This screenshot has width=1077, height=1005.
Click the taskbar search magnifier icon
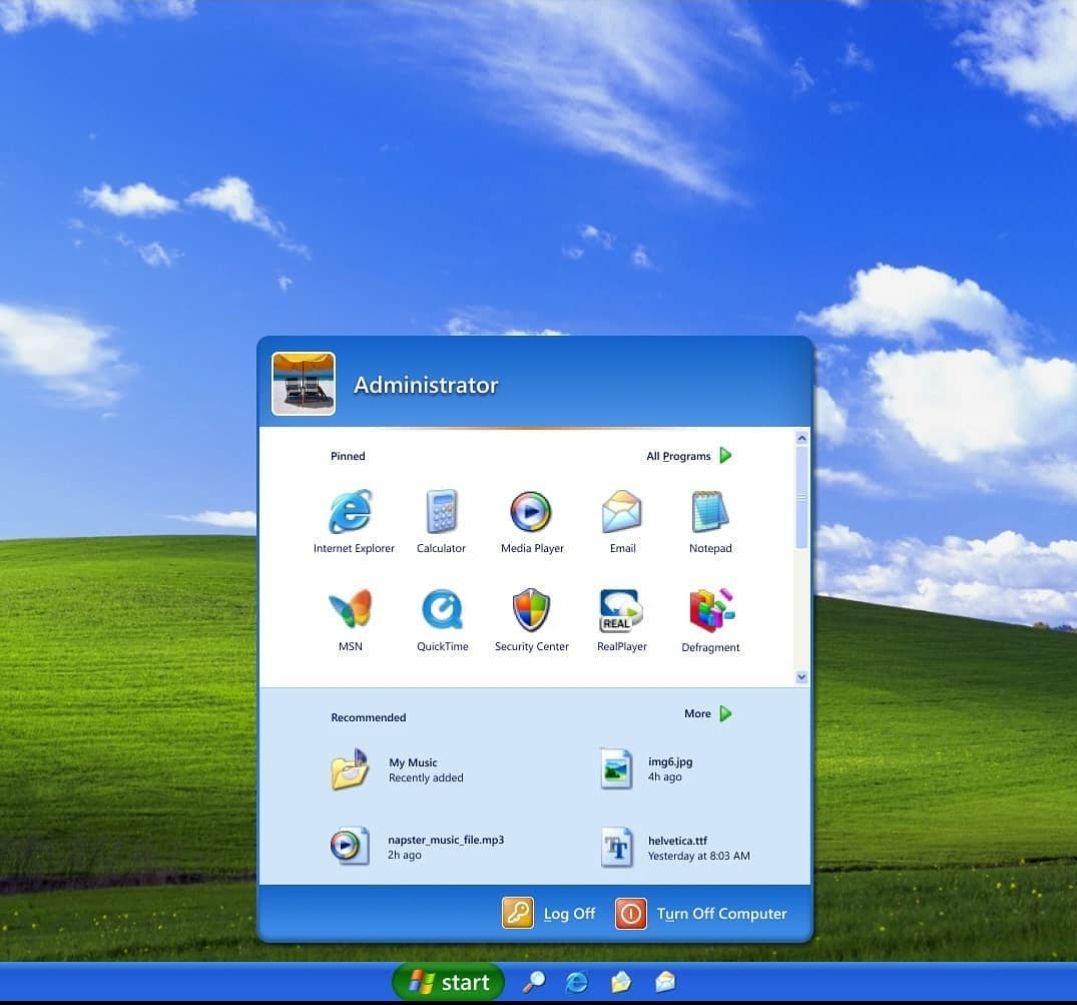[x=534, y=982]
